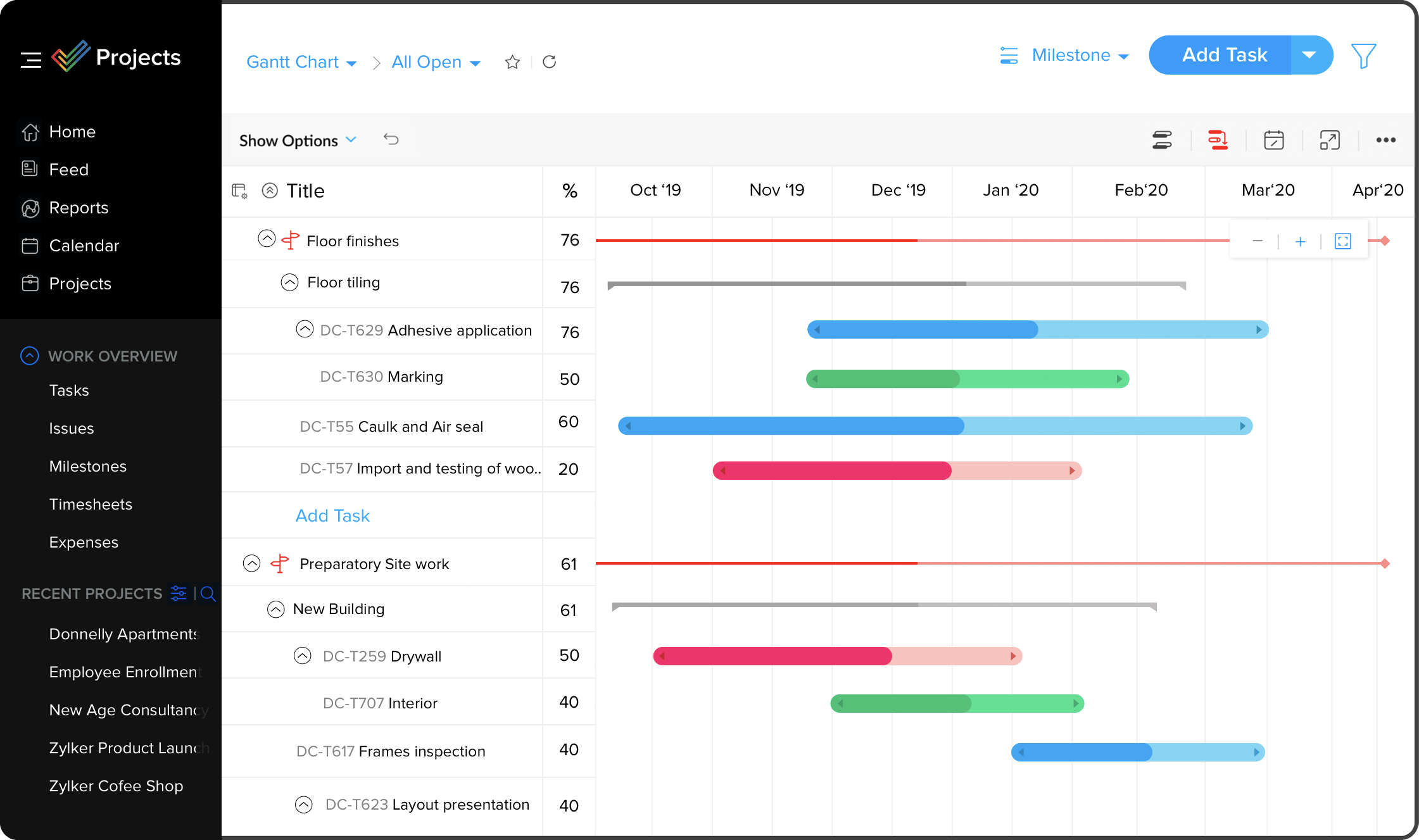Click Add Task link under Floor tiling
Screen dimensions: 1419x840
tap(333, 515)
